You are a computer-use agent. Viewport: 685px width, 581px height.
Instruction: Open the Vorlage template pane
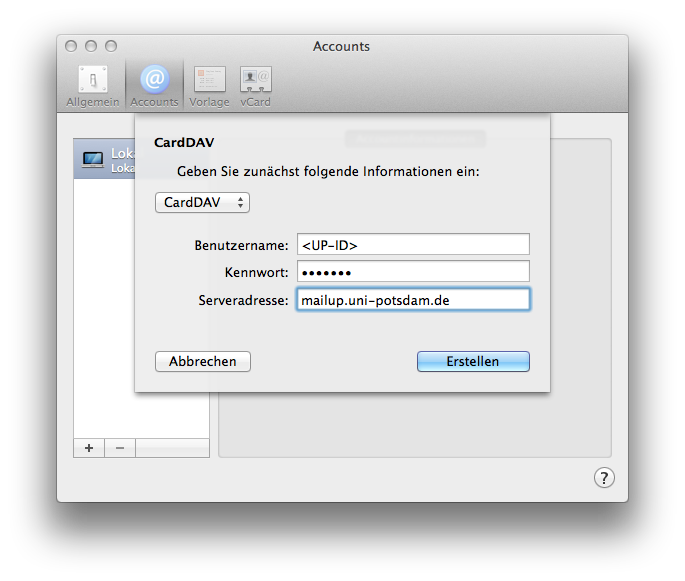(x=209, y=86)
